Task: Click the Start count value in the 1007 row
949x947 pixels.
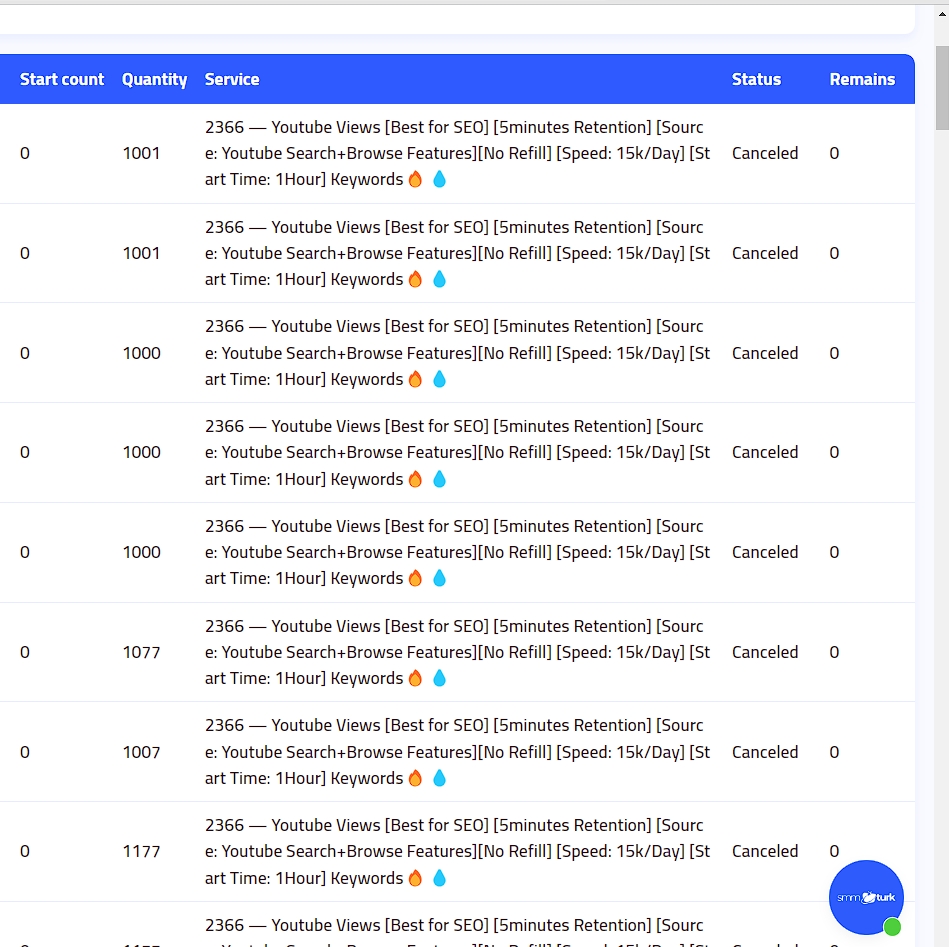Action: 25,752
